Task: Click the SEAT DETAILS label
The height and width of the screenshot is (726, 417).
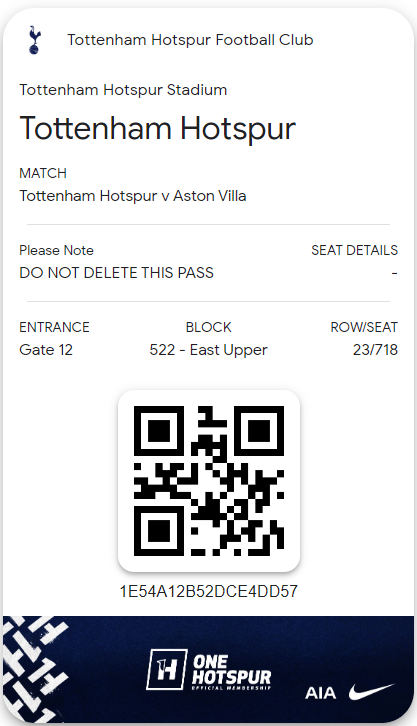Action: coord(354,250)
